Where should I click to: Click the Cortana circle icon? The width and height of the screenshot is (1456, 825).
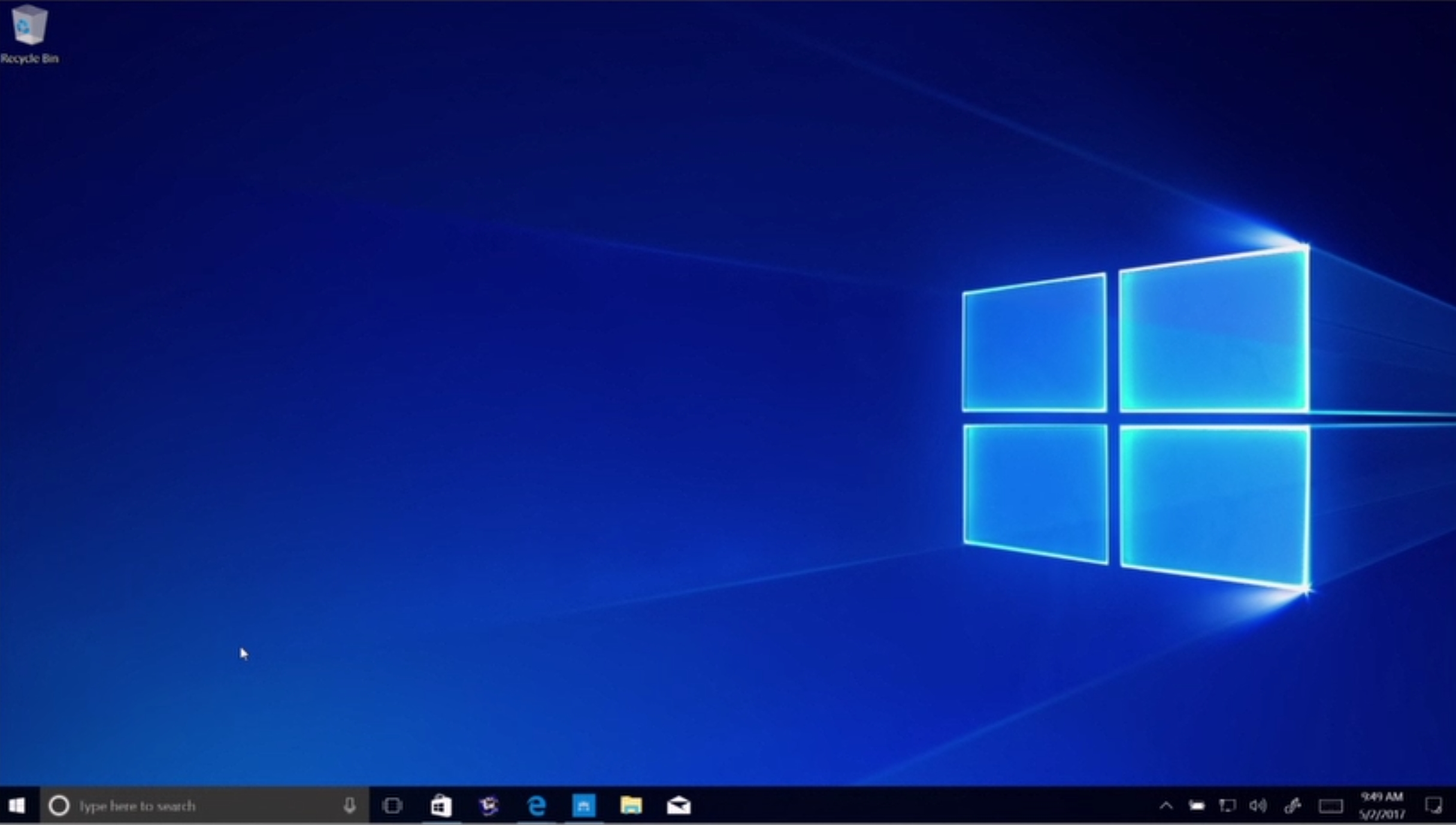click(59, 806)
